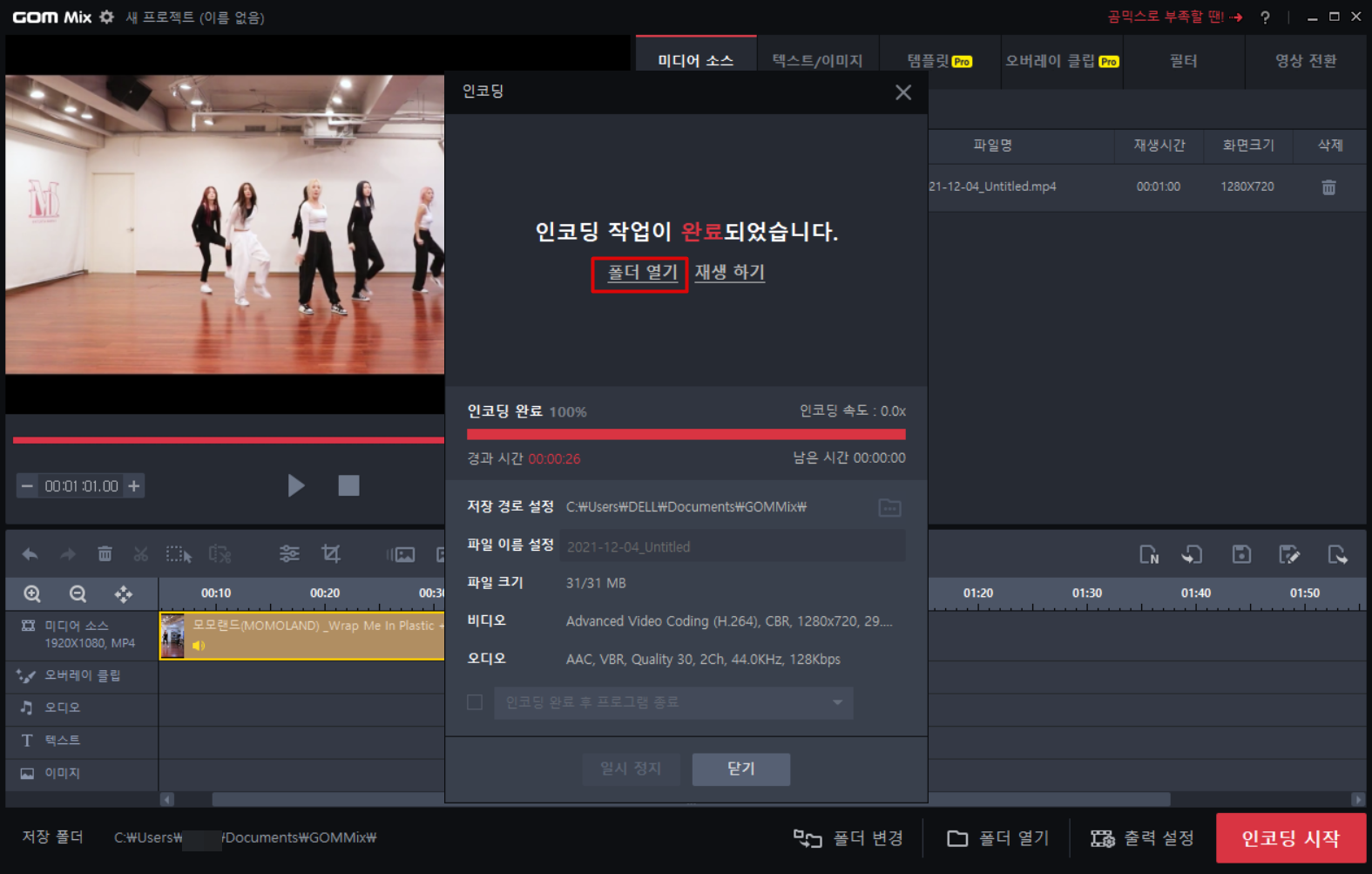The height and width of the screenshot is (874, 1372).
Task: Click the file name input field
Action: (x=733, y=546)
